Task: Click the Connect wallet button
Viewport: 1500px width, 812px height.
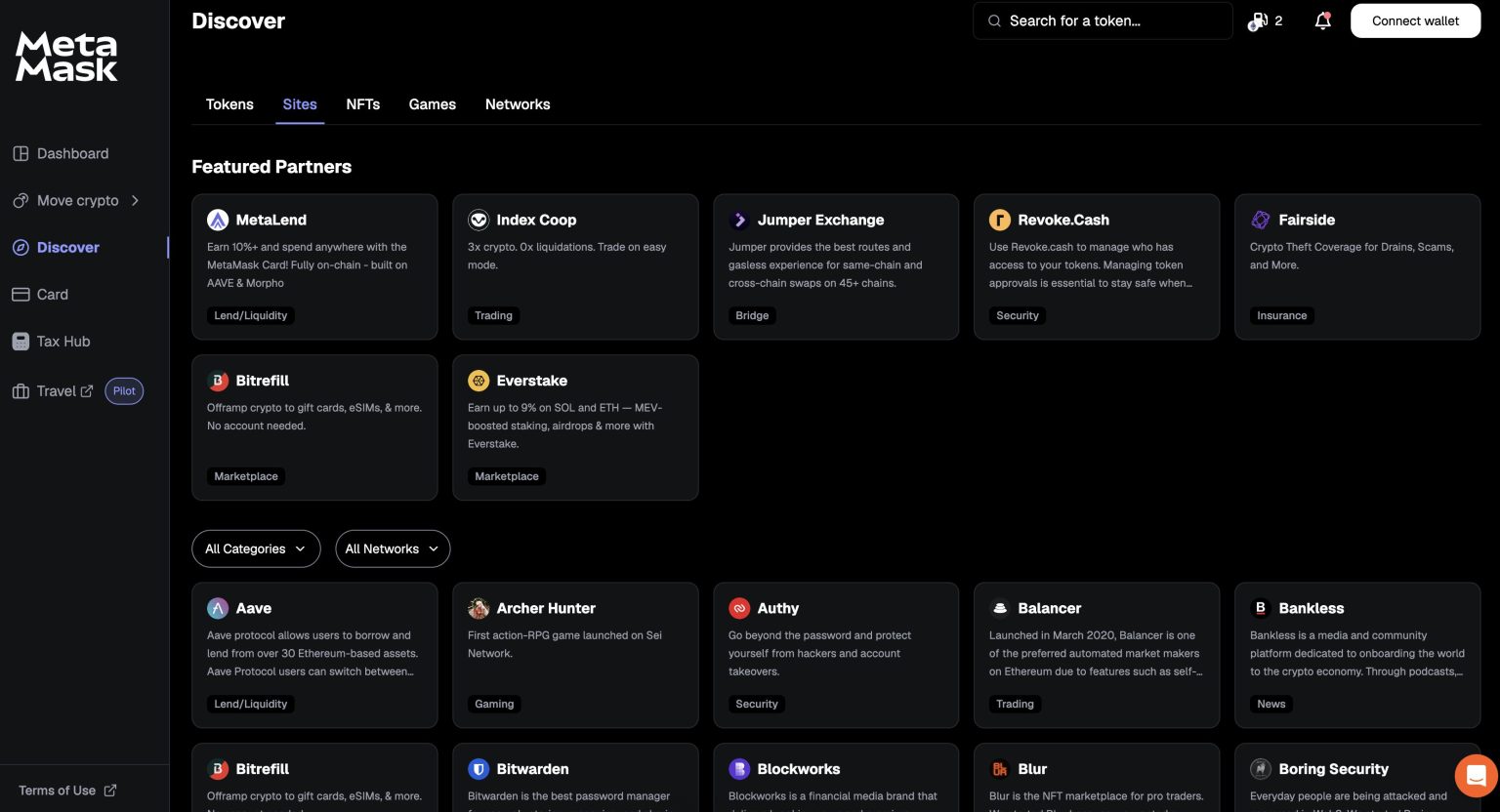Action: click(x=1415, y=20)
